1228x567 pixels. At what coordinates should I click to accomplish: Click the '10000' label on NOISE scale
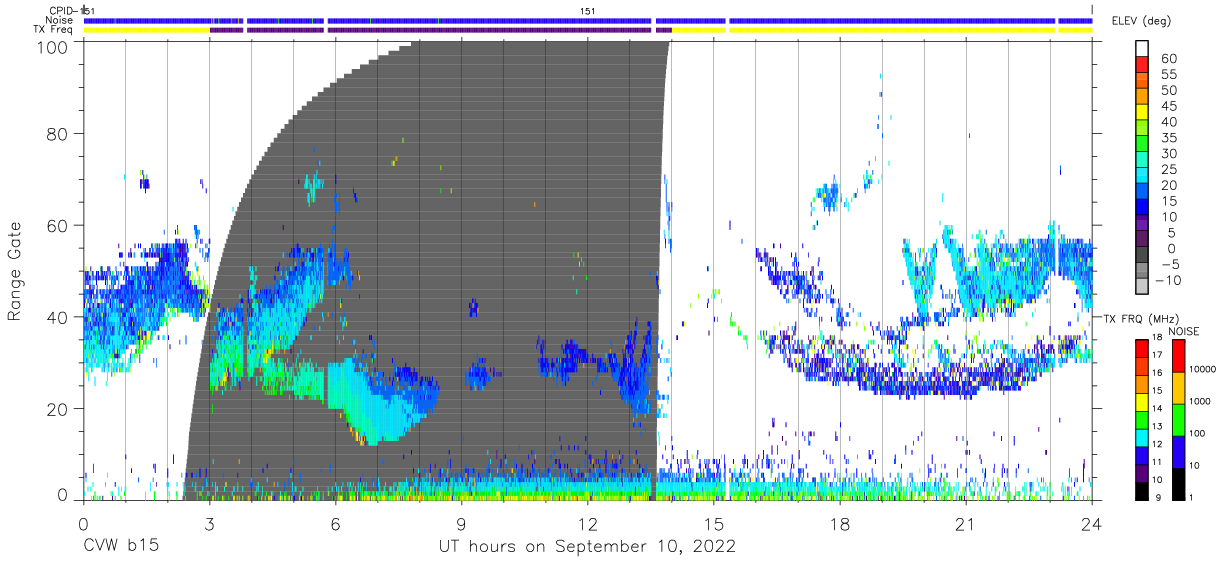click(x=1204, y=369)
